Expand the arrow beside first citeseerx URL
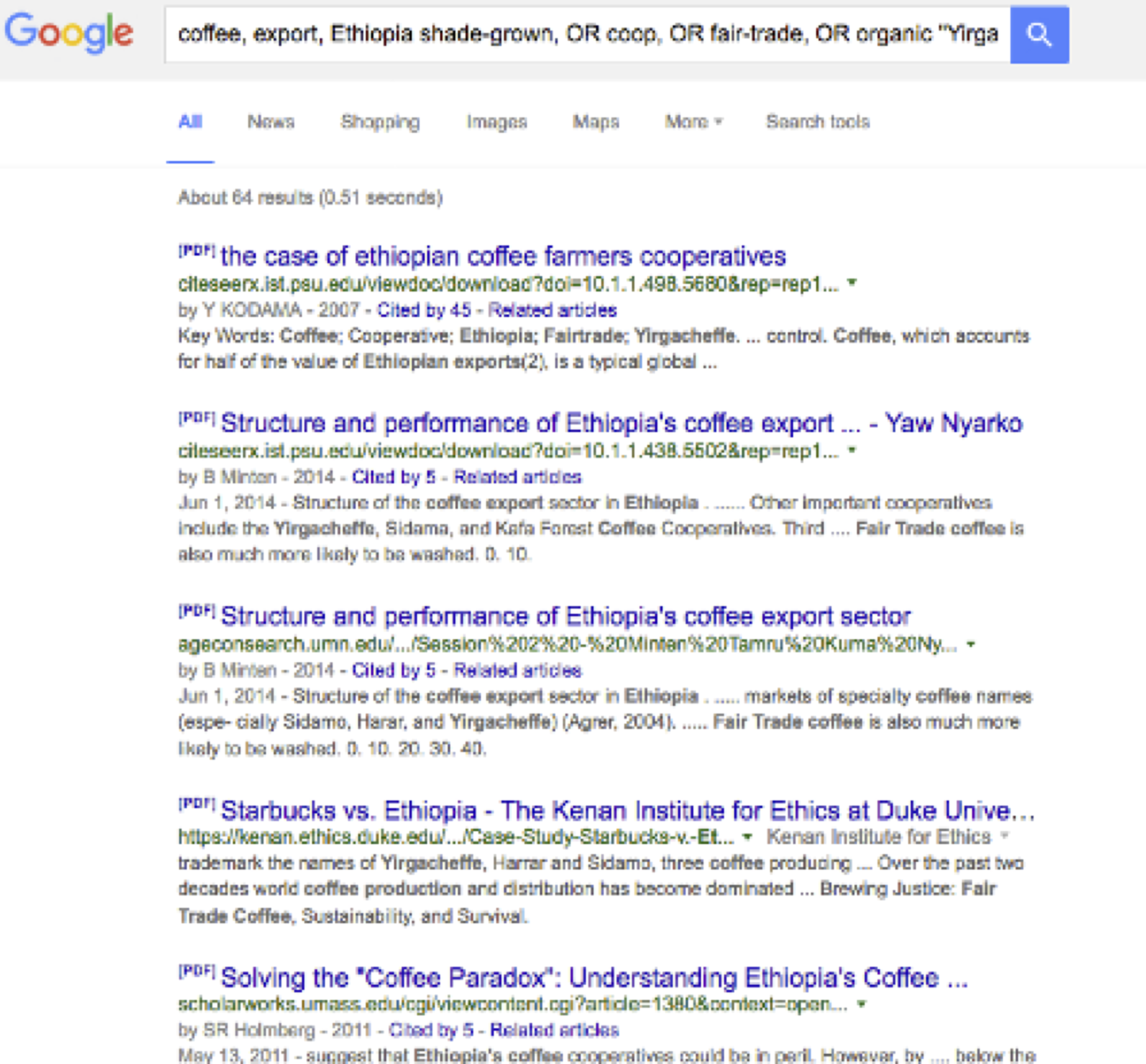This screenshot has width=1146, height=1064. (852, 283)
